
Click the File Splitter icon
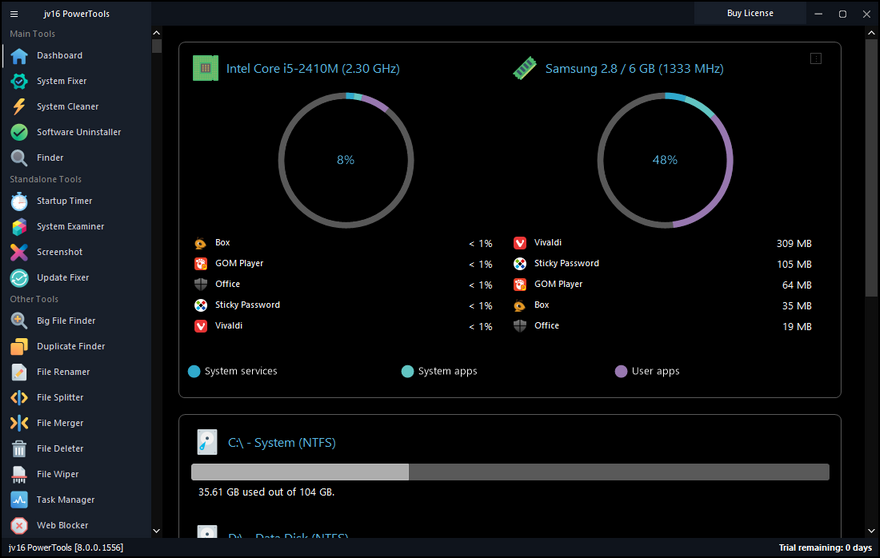[x=19, y=398]
